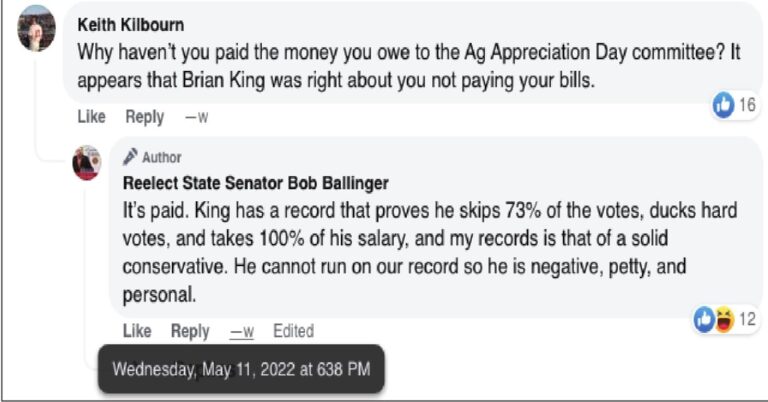Open Reelect State Senator Bob Ballinger page
Image resolution: width=768 pixels, height=402 pixels.
click(255, 183)
